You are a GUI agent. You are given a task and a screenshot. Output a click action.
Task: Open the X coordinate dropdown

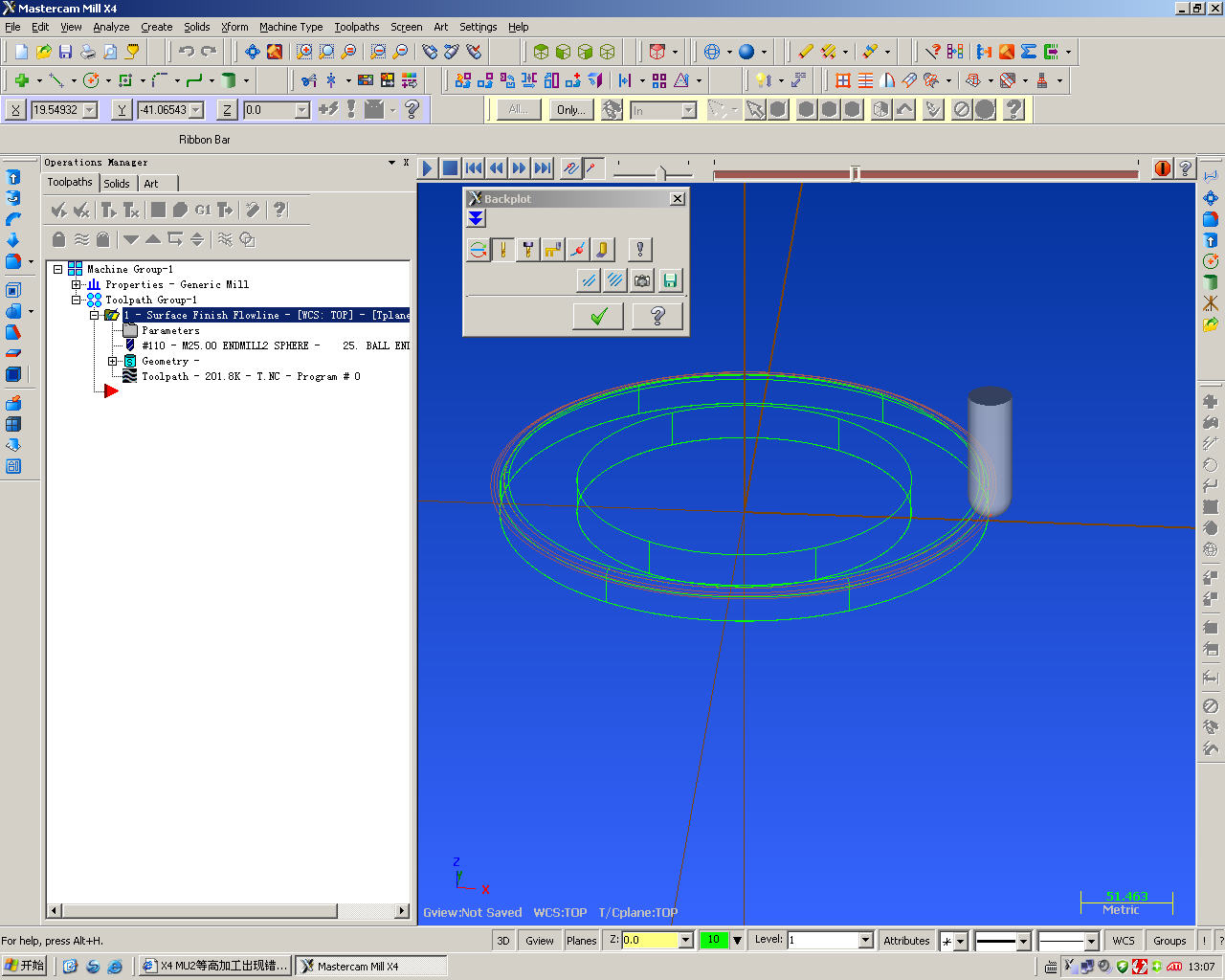pos(90,110)
